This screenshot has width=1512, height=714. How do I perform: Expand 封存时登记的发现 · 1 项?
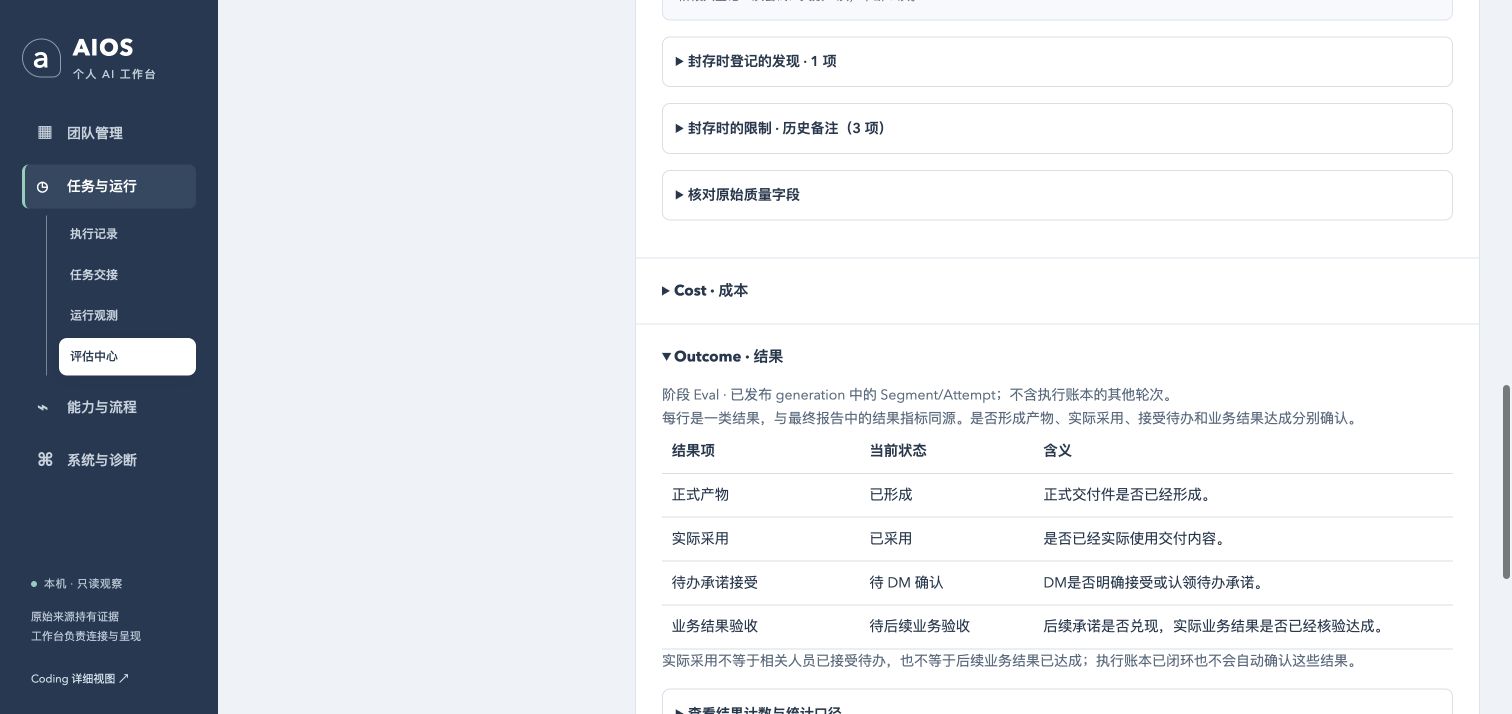coord(1057,62)
